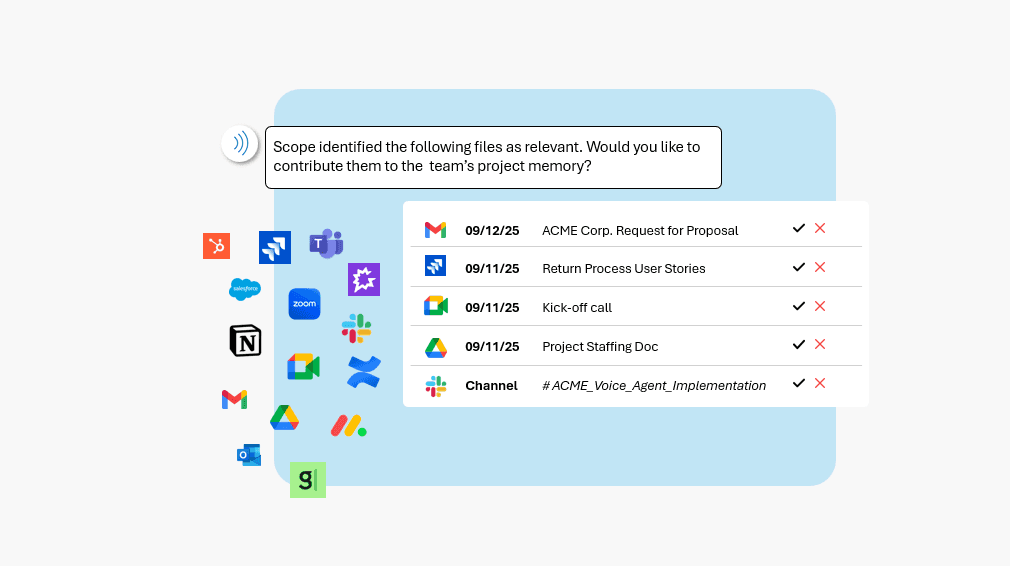Click the Google Meet icon in the Kick-off call row
The height and width of the screenshot is (566, 1010).
pyautogui.click(x=436, y=306)
